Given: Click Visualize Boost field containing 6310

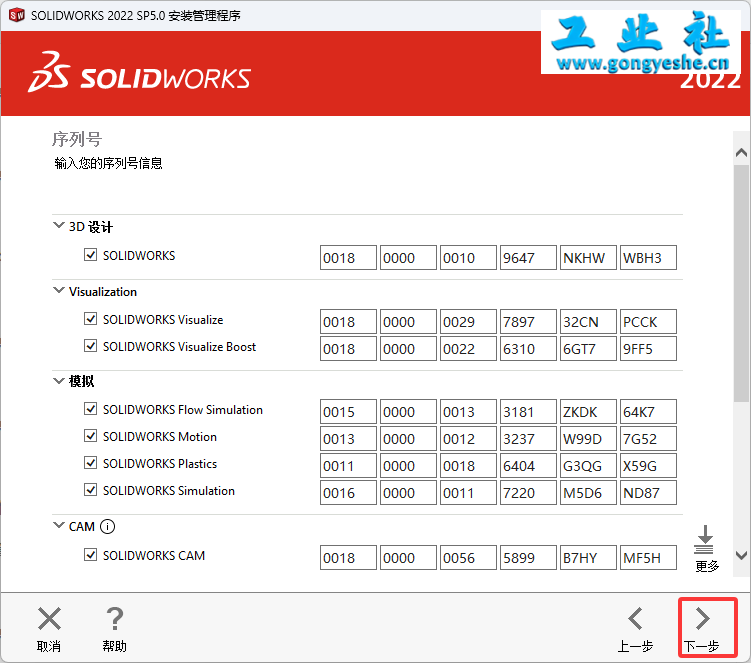Looking at the screenshot, I should click(528, 348).
